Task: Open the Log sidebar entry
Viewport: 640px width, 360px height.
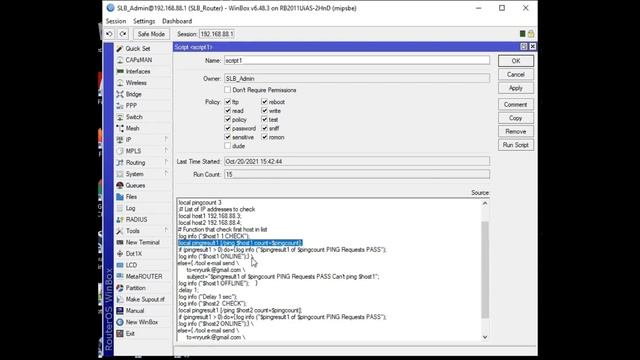Action: click(130, 208)
